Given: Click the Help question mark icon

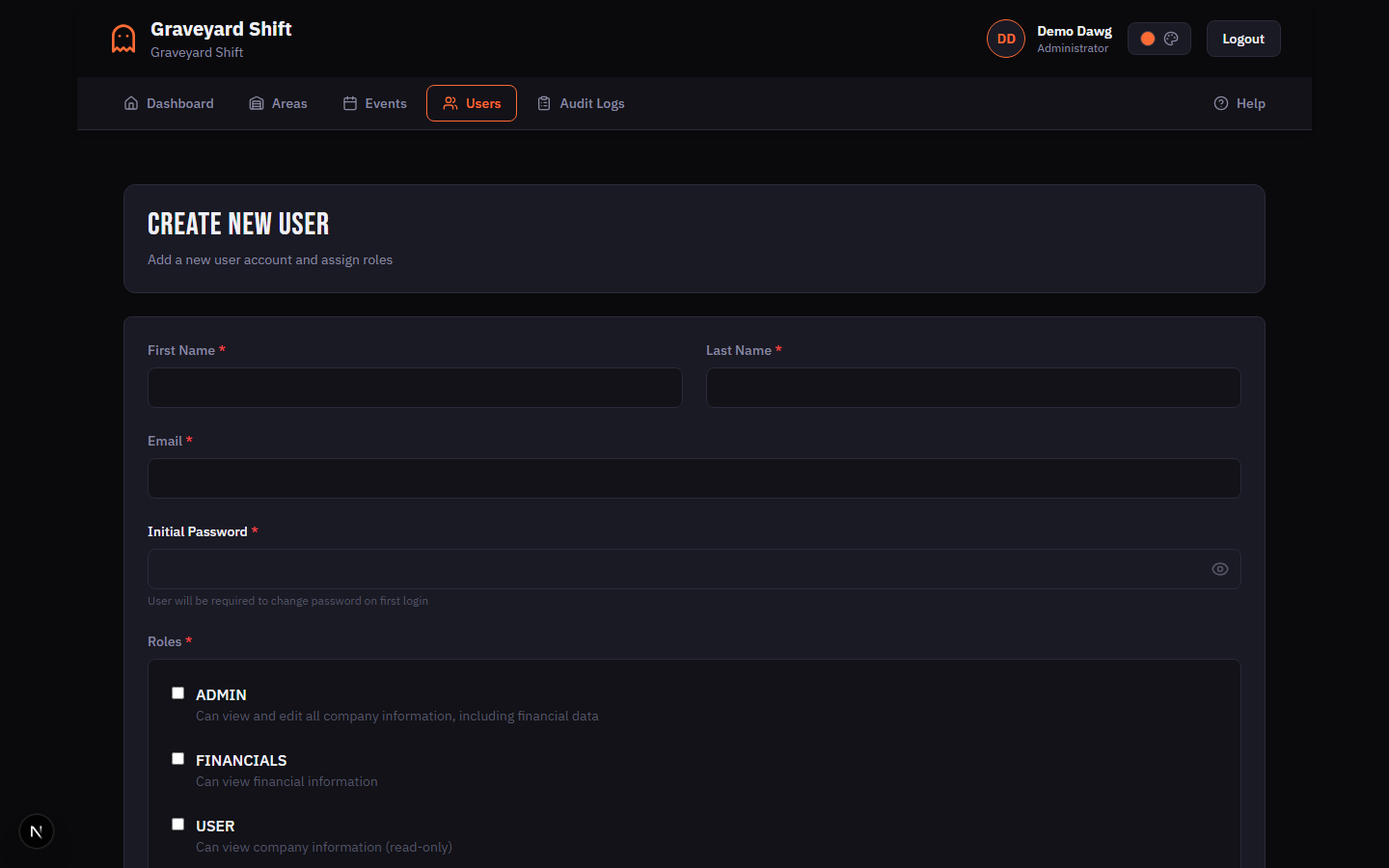Looking at the screenshot, I should (x=1220, y=102).
